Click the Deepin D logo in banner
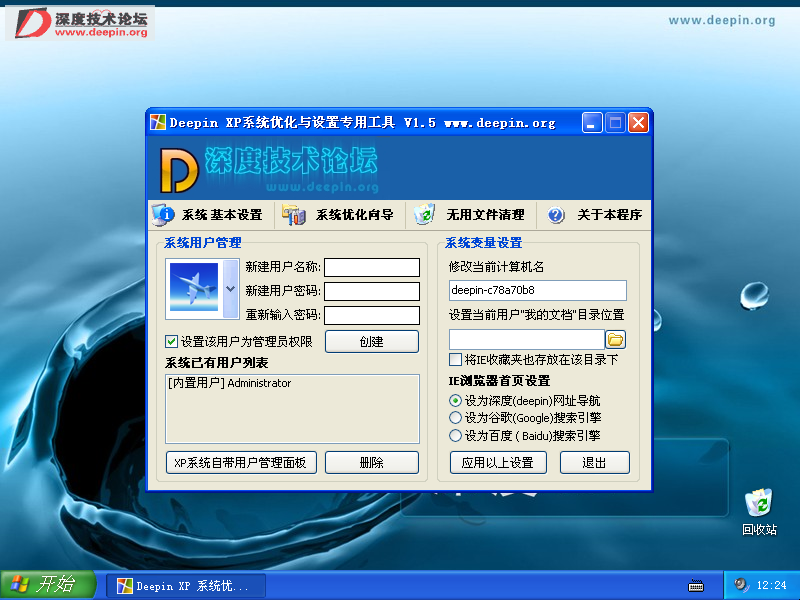The height and width of the screenshot is (600, 800). (x=179, y=170)
